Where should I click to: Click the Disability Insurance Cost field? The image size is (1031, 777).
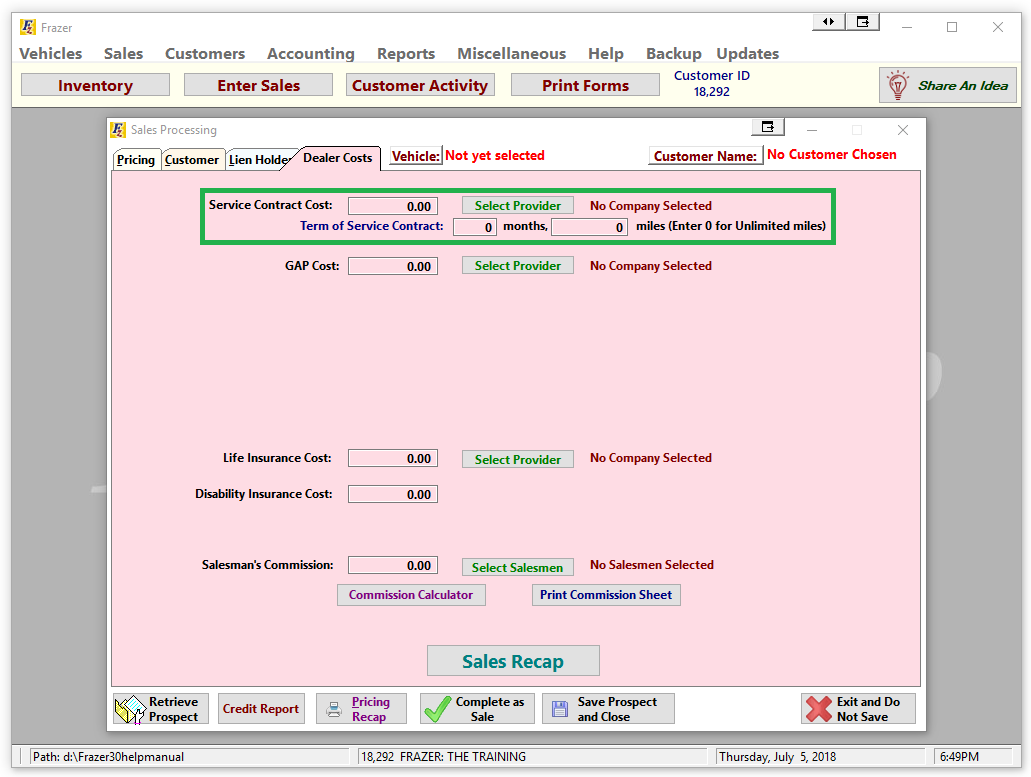(393, 494)
